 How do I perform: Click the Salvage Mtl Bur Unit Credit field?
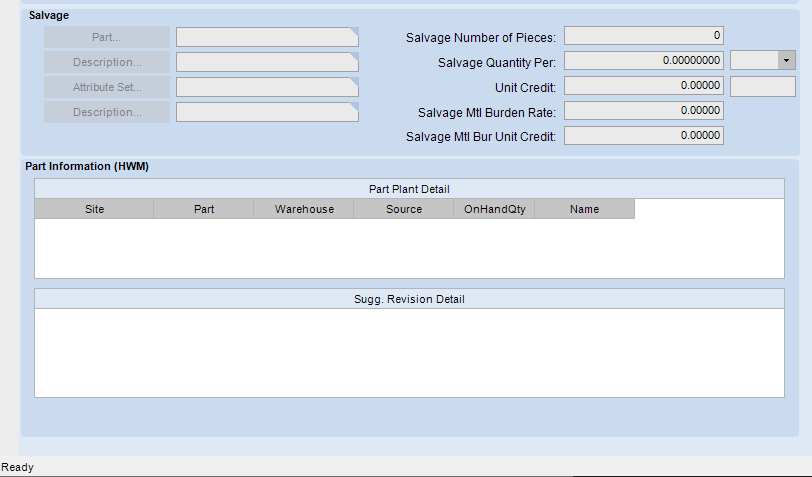click(644, 136)
